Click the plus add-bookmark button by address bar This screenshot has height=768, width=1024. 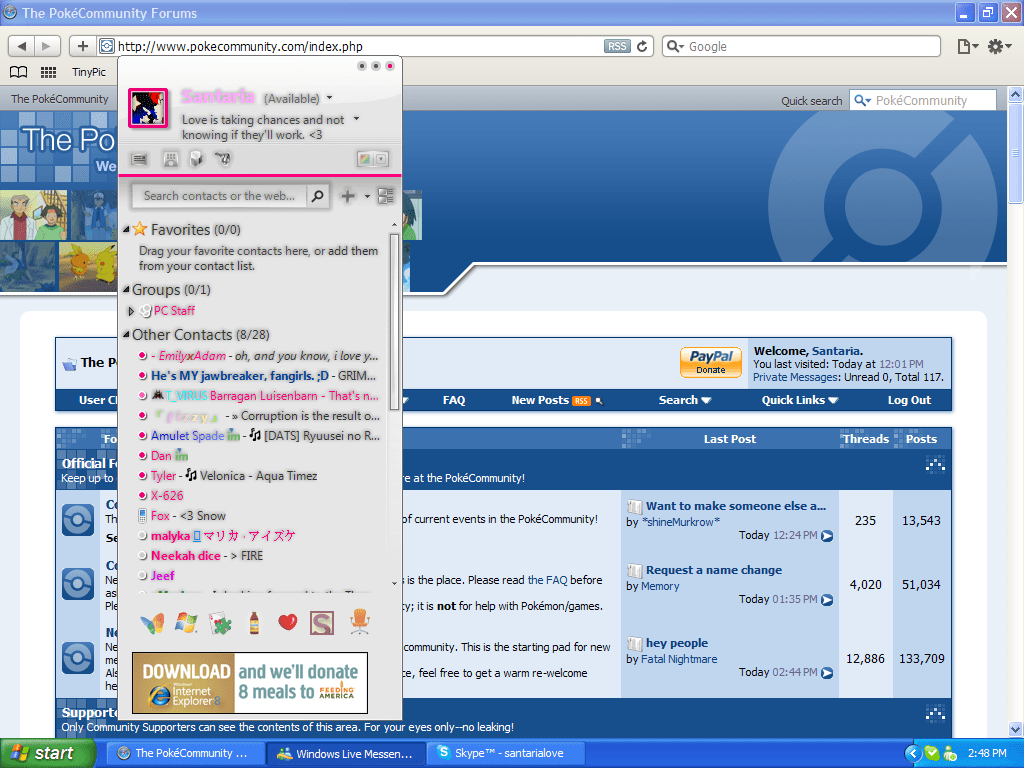(82, 46)
